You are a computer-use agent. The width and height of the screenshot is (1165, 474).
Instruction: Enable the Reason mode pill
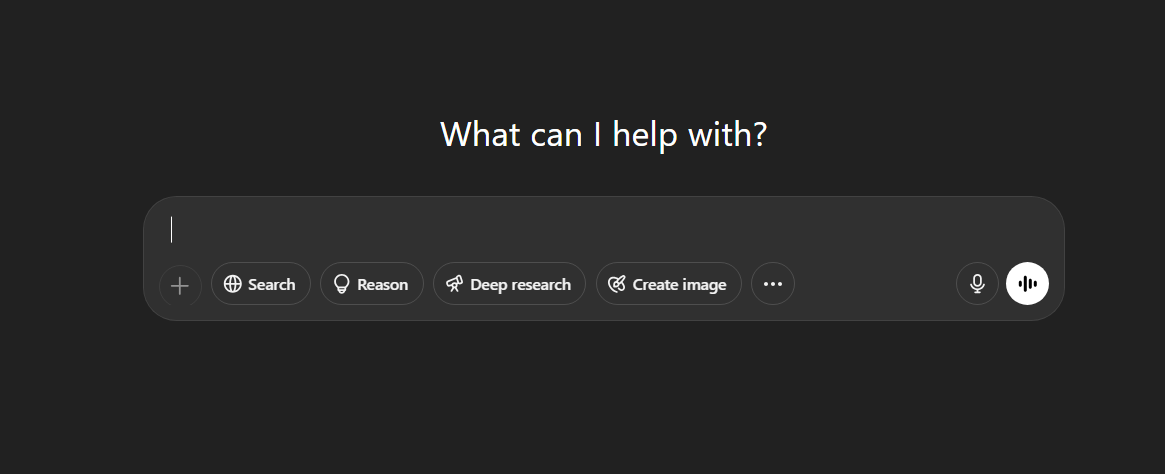372,284
